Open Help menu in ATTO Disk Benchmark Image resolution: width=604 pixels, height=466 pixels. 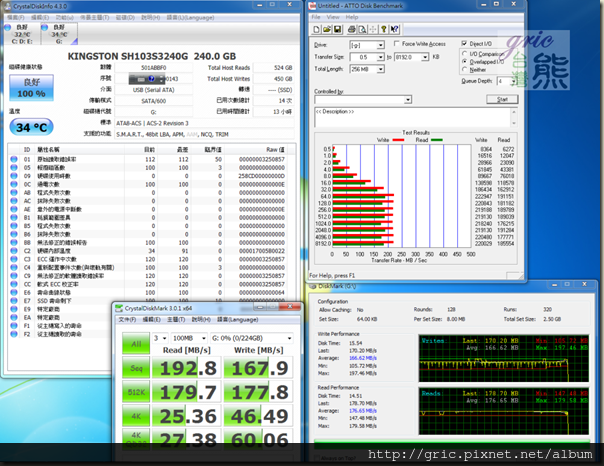[352, 17]
